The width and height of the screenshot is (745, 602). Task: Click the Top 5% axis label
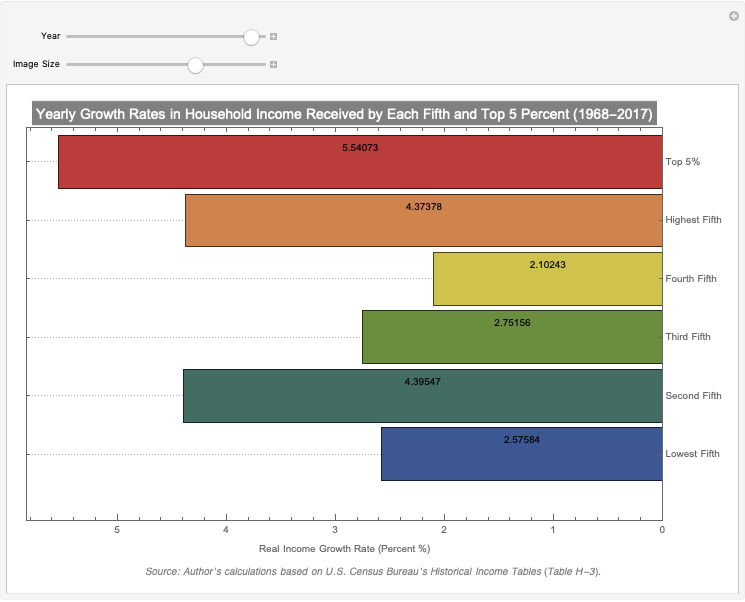pos(683,162)
